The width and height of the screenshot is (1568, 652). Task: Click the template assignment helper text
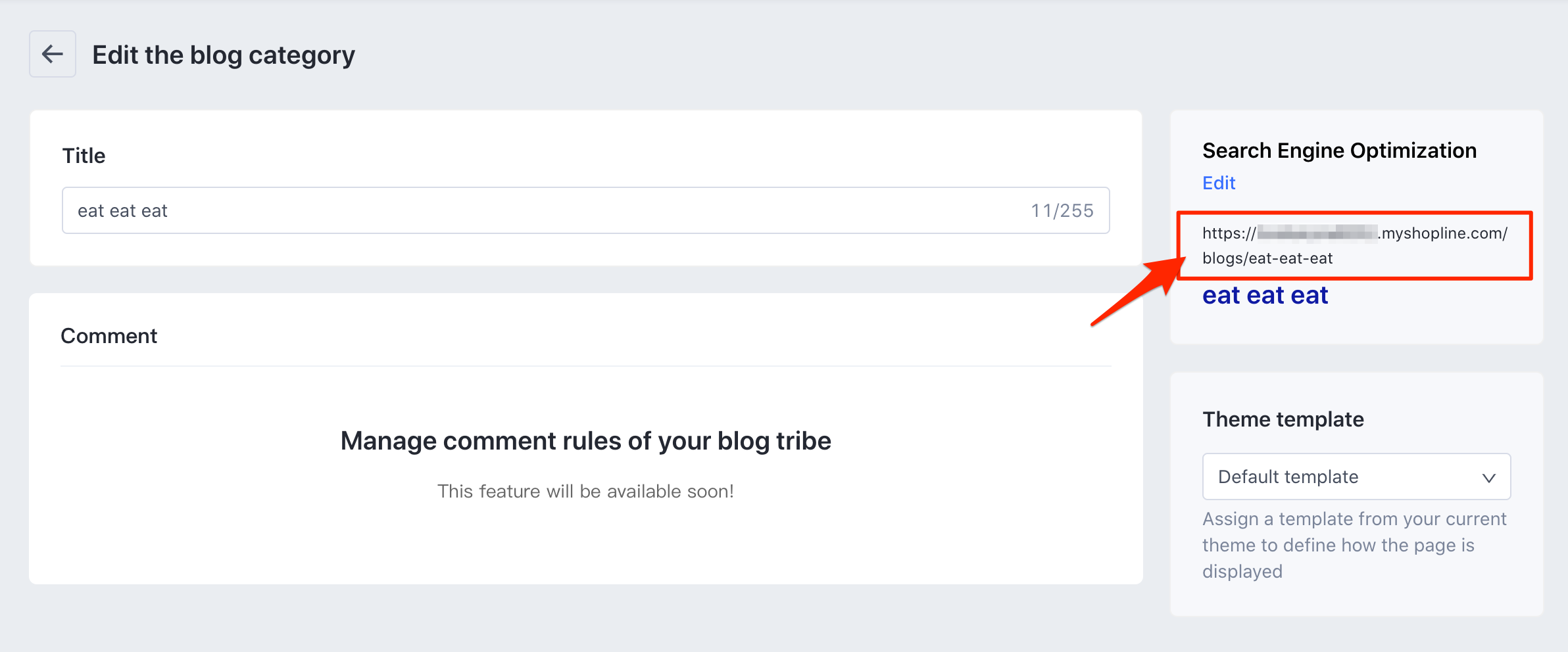[1354, 545]
